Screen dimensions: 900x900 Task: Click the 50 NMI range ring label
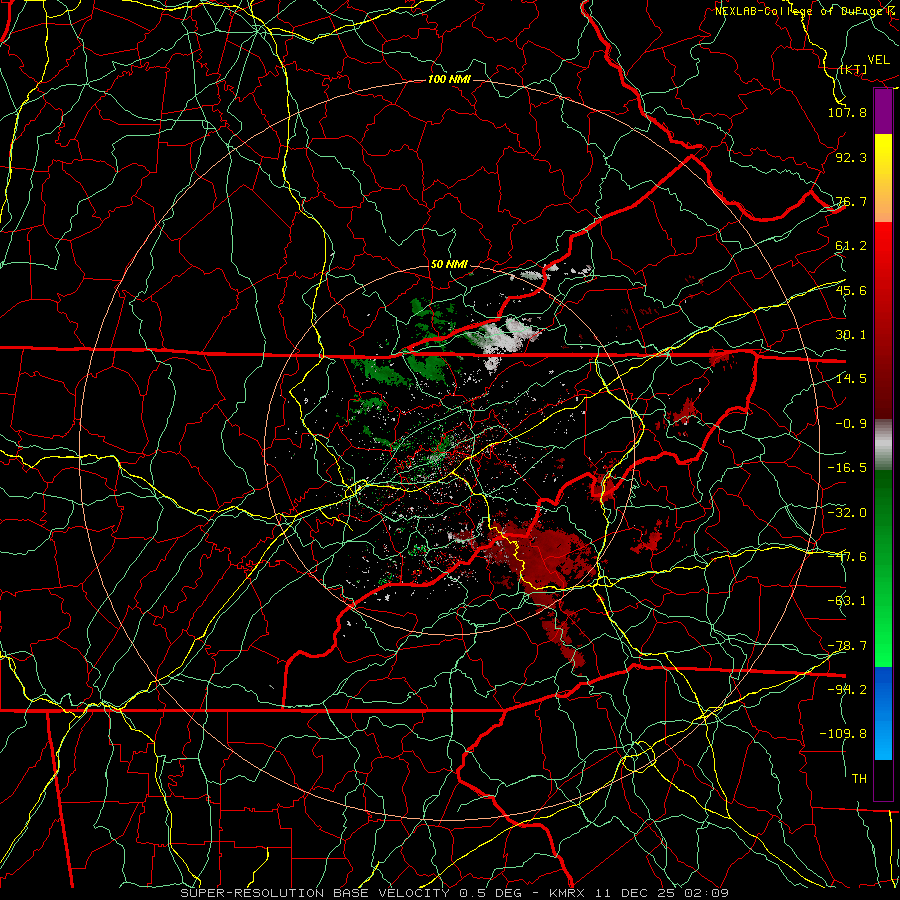pos(449,264)
